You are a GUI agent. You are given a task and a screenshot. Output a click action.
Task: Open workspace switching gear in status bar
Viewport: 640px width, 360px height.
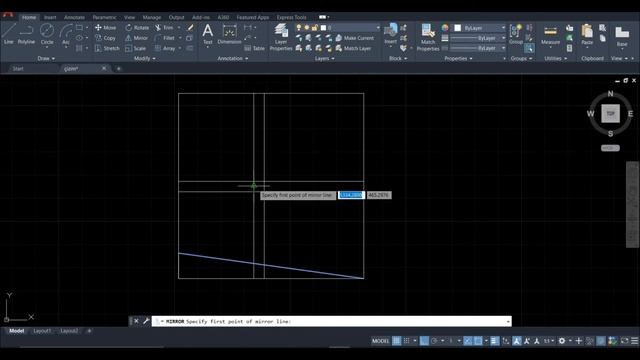(x=562, y=341)
